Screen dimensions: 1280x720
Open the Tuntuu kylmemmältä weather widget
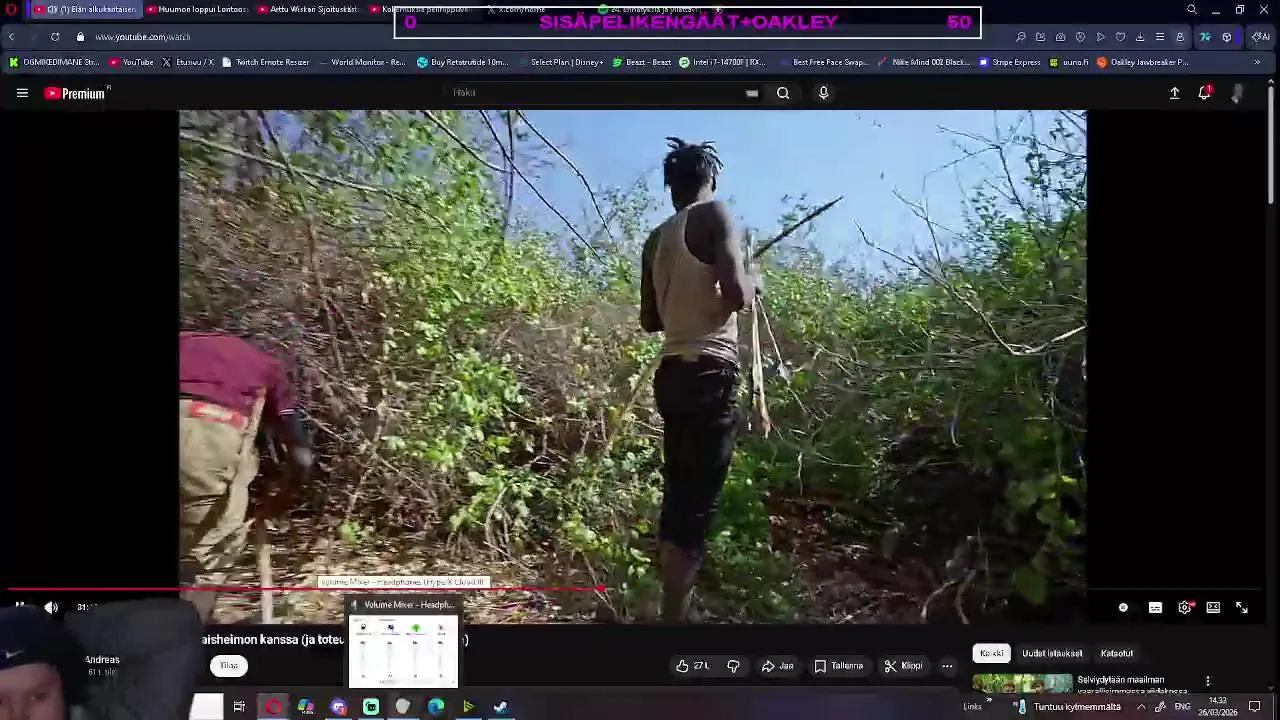click(x=1068, y=707)
